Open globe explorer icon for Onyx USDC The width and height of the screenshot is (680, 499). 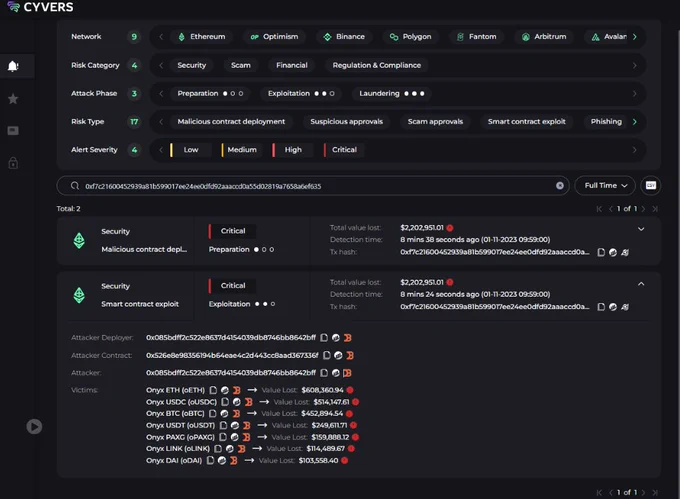236,402
